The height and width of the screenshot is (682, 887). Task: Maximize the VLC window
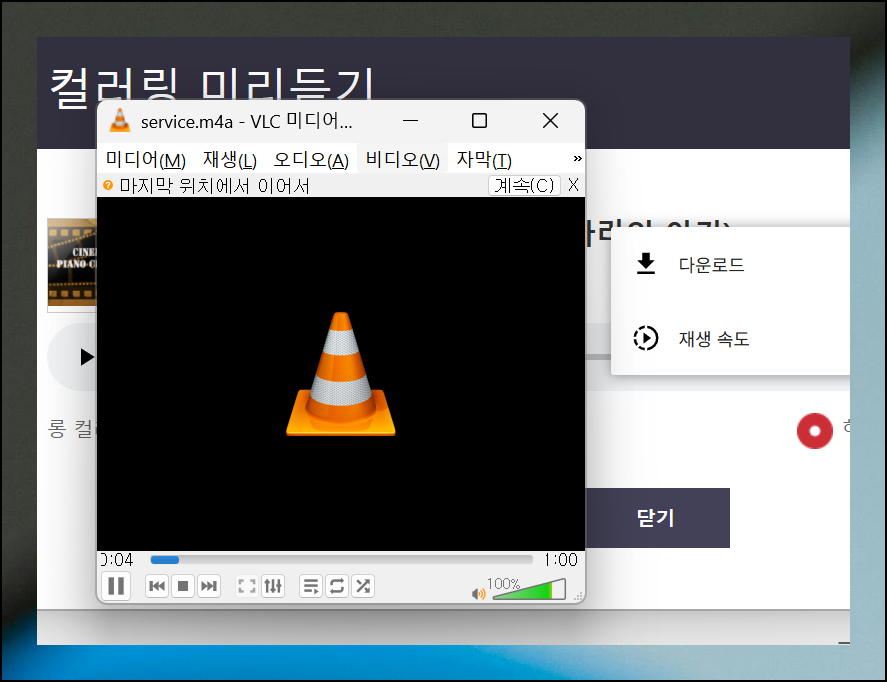tap(479, 120)
